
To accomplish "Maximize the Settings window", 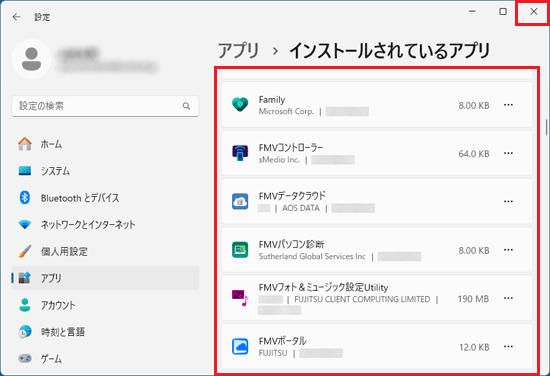I will click(503, 12).
